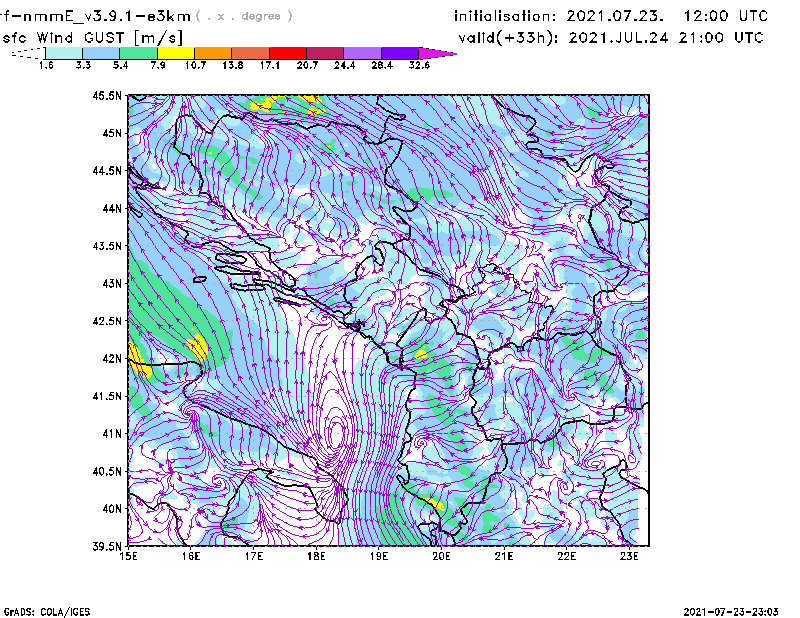This screenshot has width=800, height=618.
Task: Click the '44.5N' latitude label
Action: coord(107,171)
